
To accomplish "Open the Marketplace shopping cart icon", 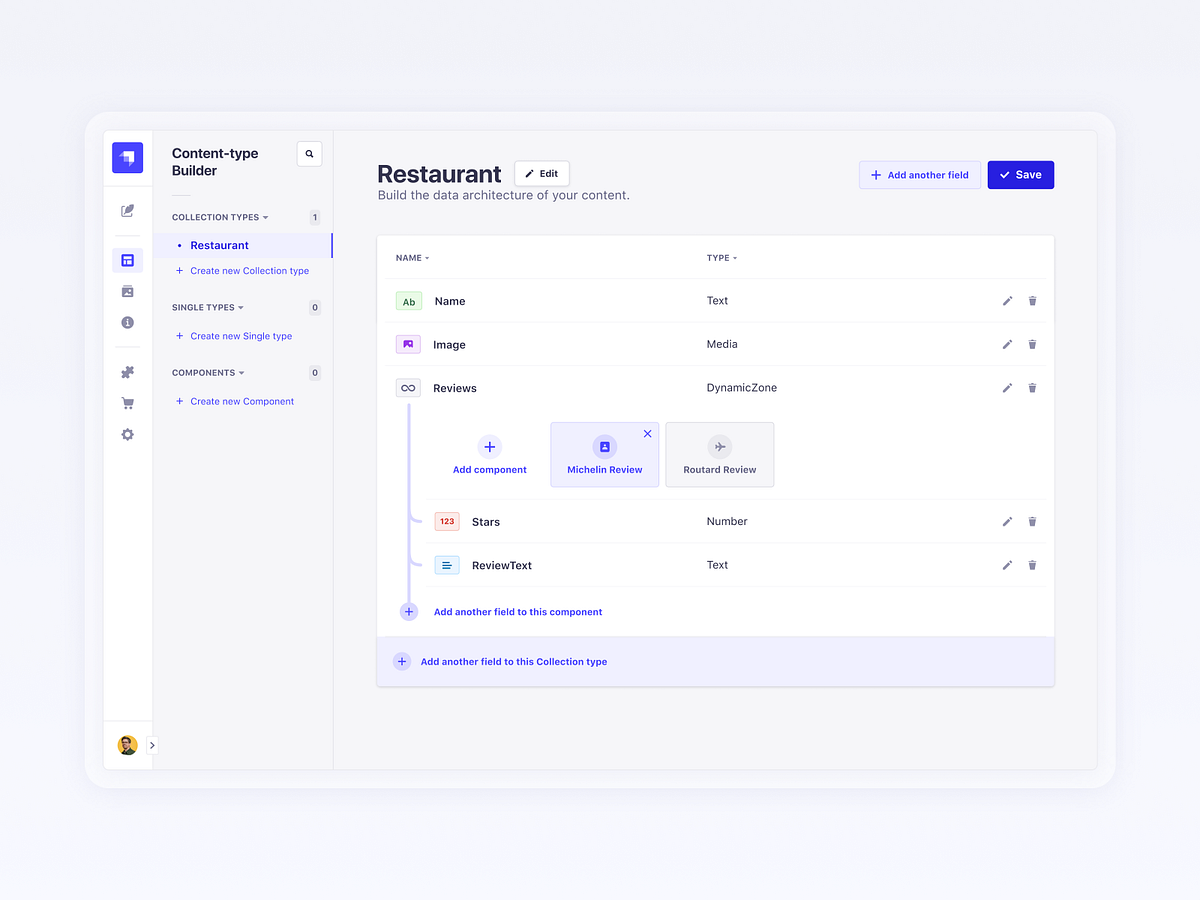I will coord(127,402).
